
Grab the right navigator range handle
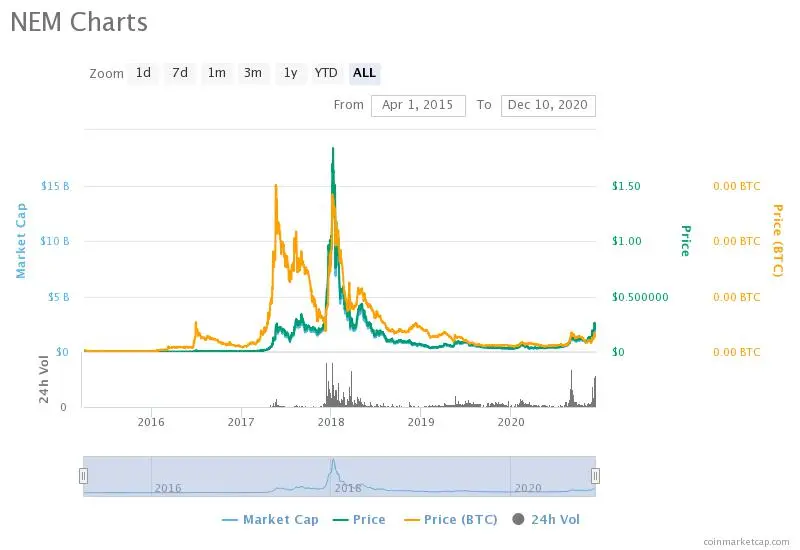(595, 476)
